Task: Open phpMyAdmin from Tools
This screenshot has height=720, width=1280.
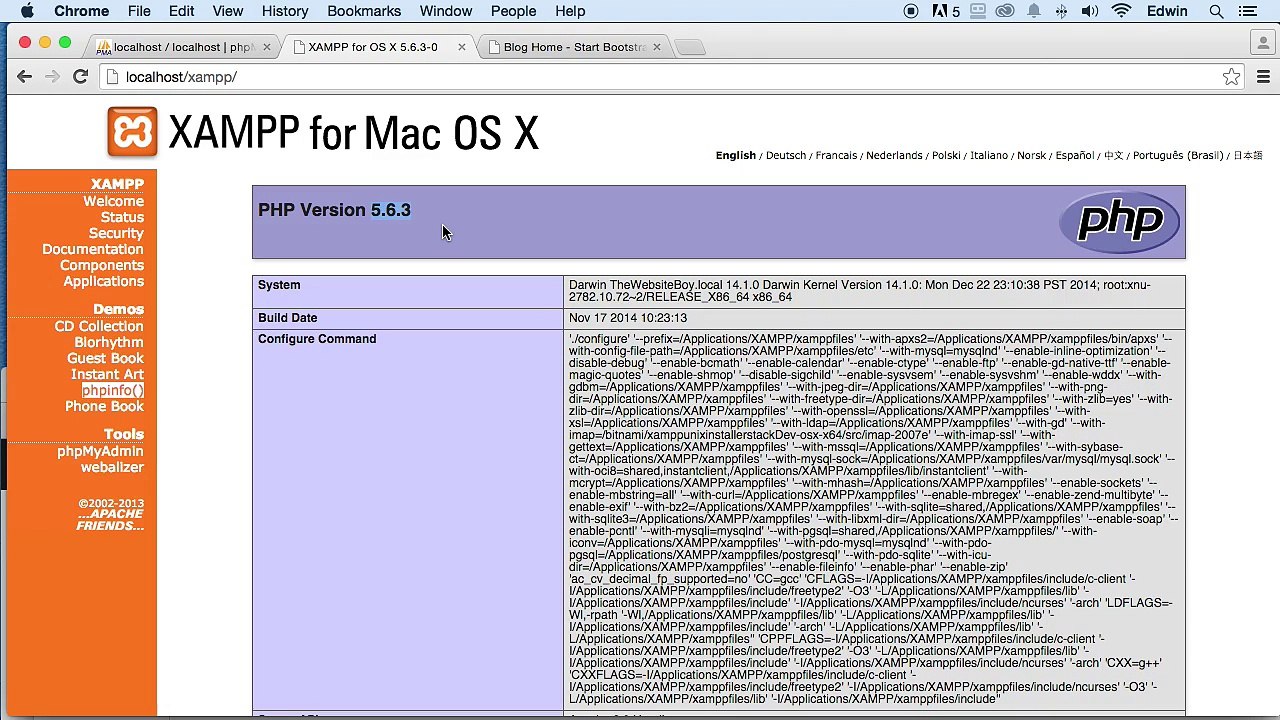Action: 100,451
